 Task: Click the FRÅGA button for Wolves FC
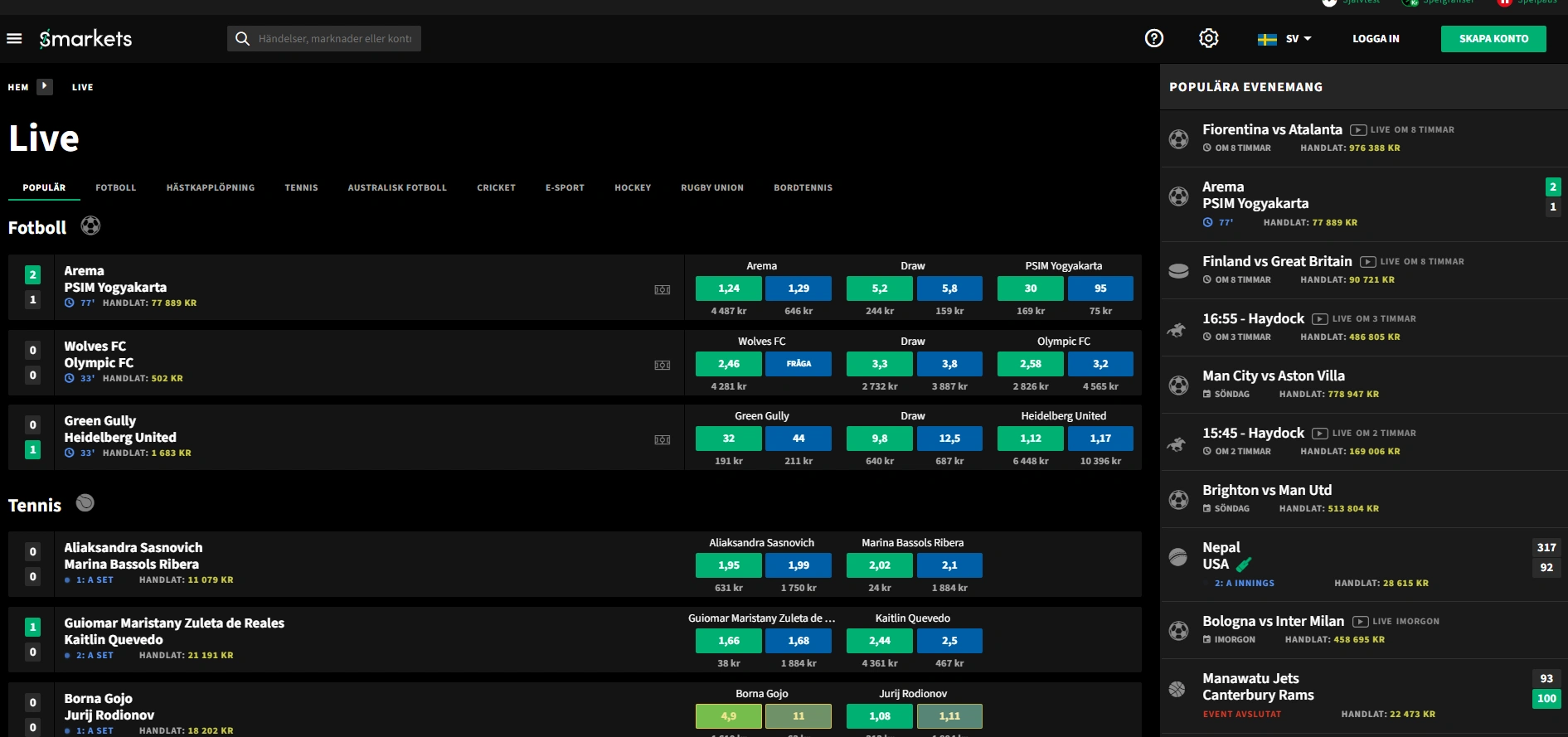[799, 364]
